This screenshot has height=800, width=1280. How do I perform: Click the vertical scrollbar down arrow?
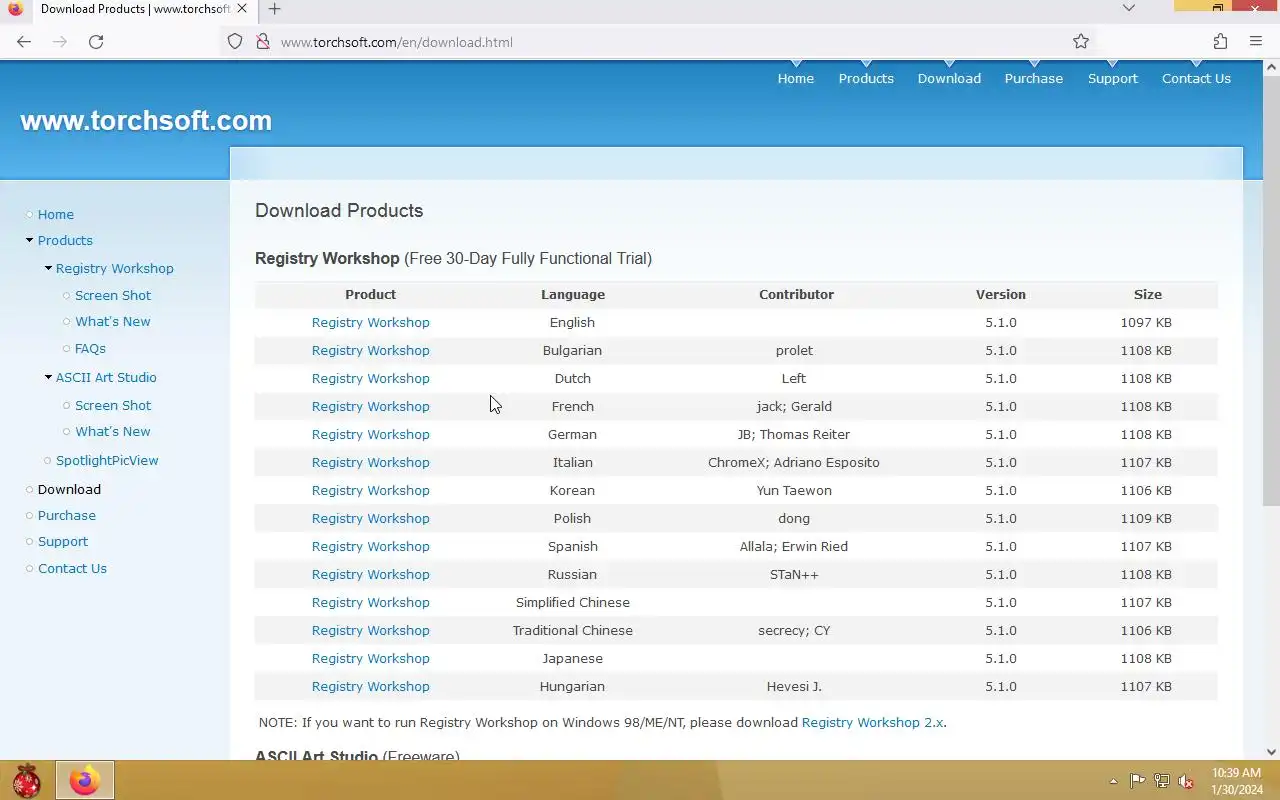click(1272, 752)
